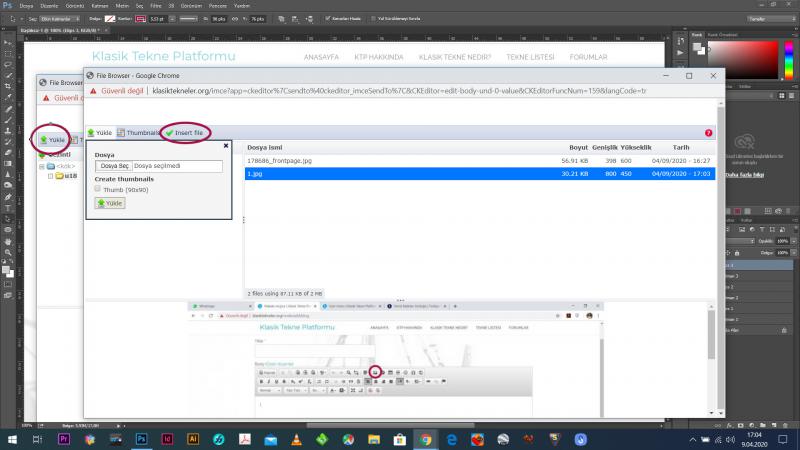The height and width of the screenshot is (450, 800).
Task: Select the Clone Stamp tool
Action: 8,131
